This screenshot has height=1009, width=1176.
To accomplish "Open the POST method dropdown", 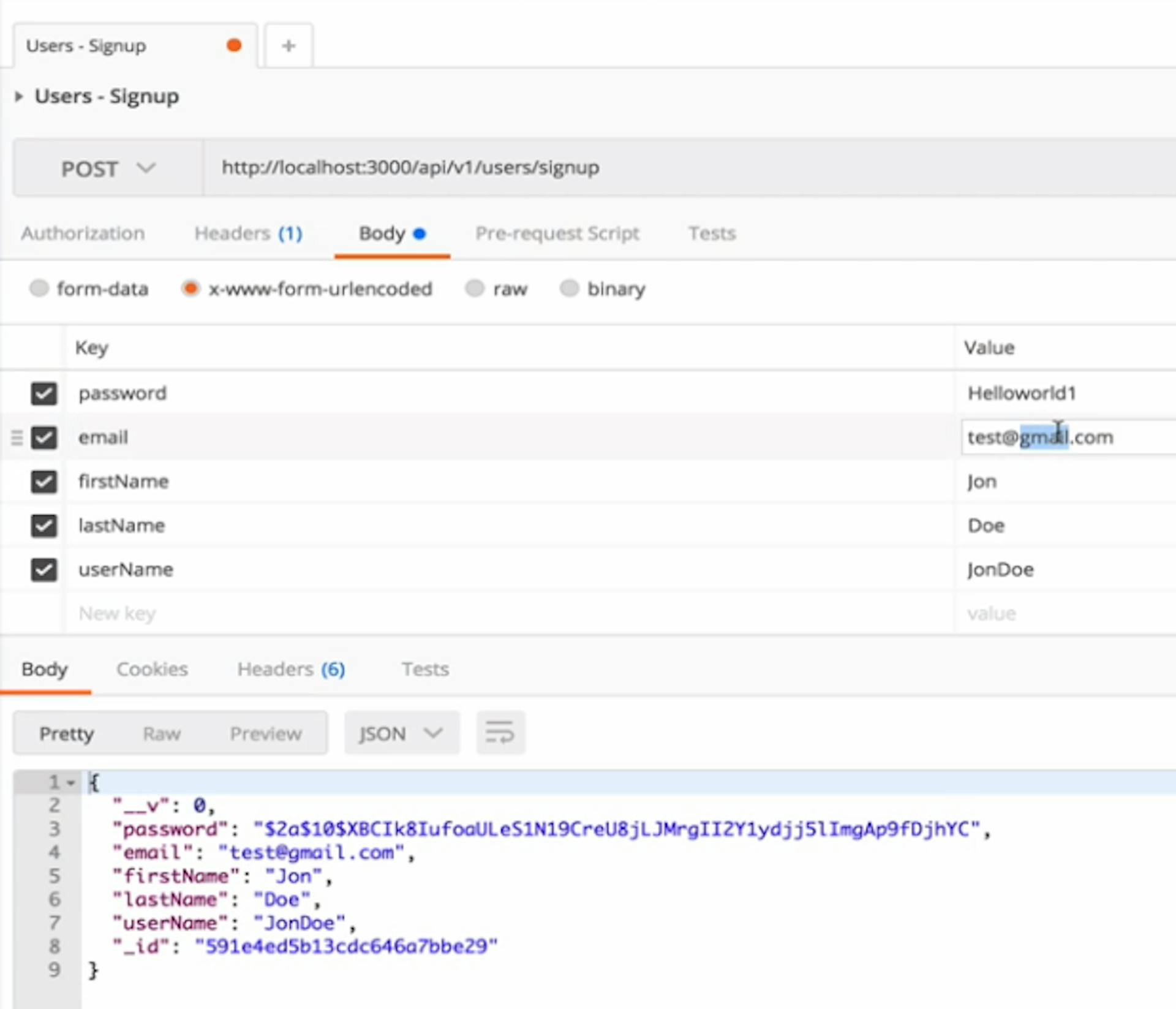I will click(108, 168).
